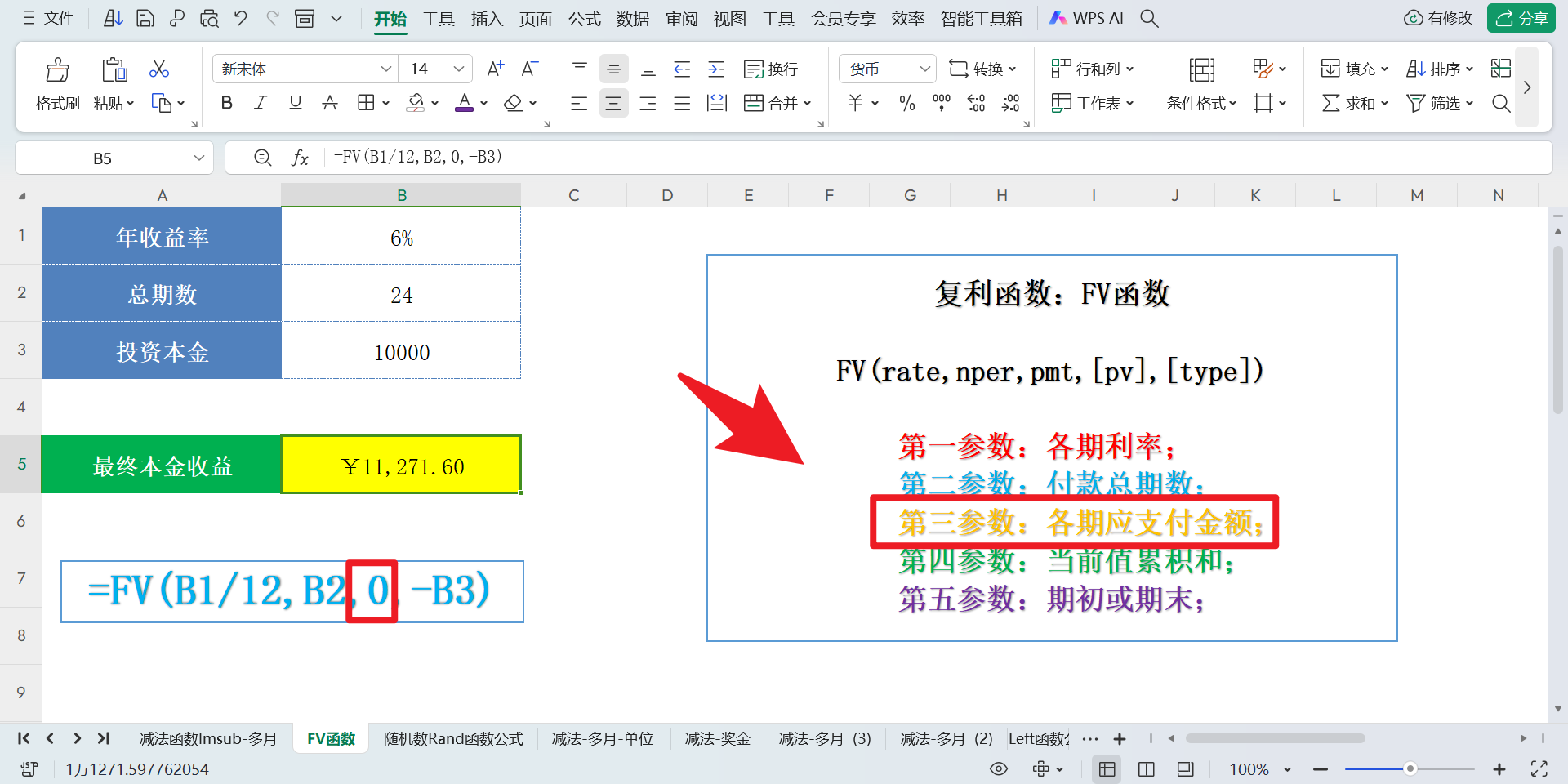Select cell B5 showing ¥11,271.60

401,465
